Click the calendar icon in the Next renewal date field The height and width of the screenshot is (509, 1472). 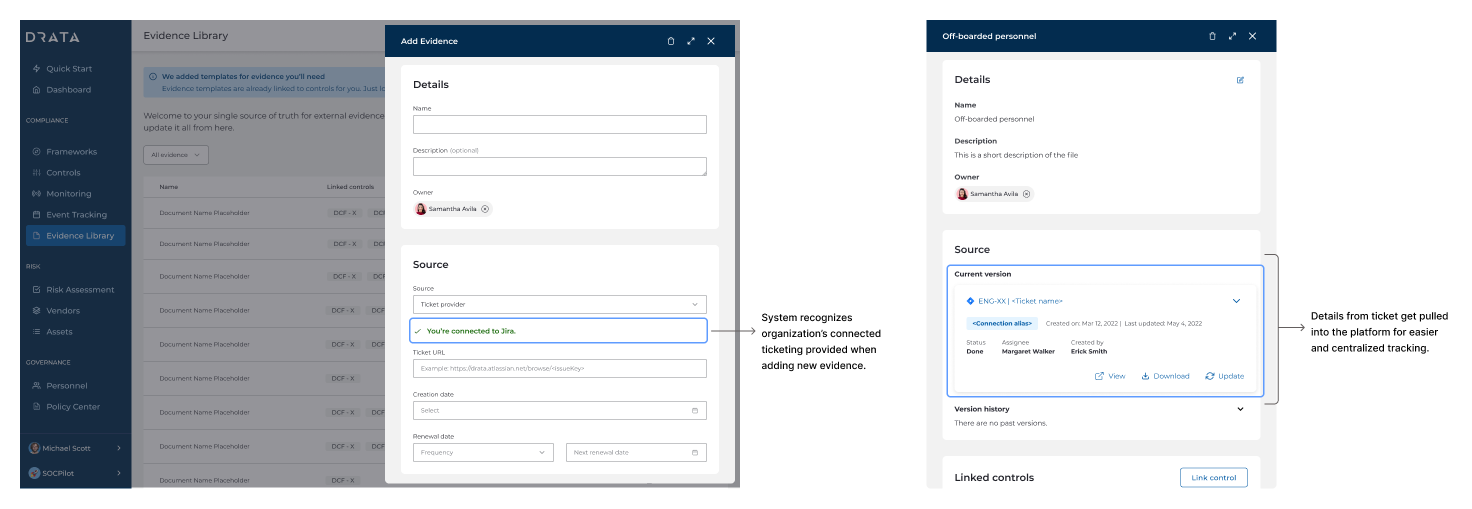point(695,453)
